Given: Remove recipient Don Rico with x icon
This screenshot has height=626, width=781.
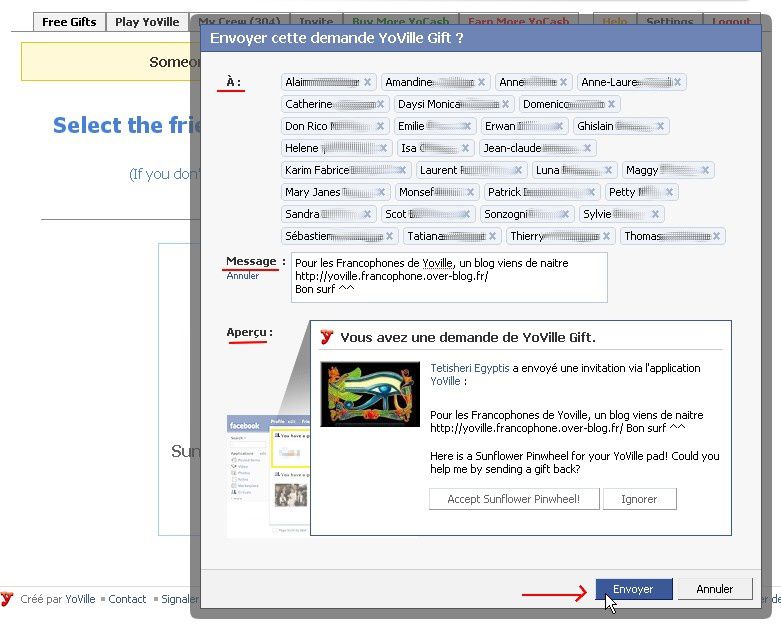Looking at the screenshot, I should (x=380, y=126).
